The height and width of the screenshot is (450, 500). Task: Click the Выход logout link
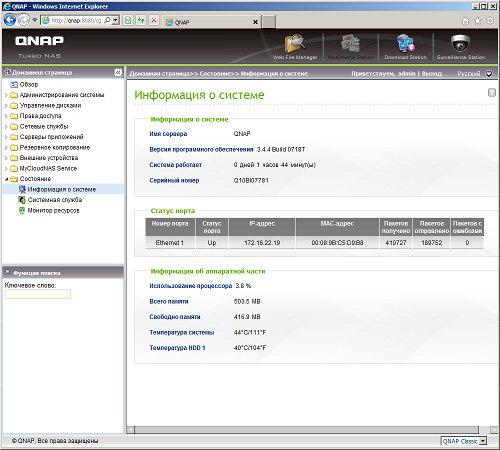(431, 73)
